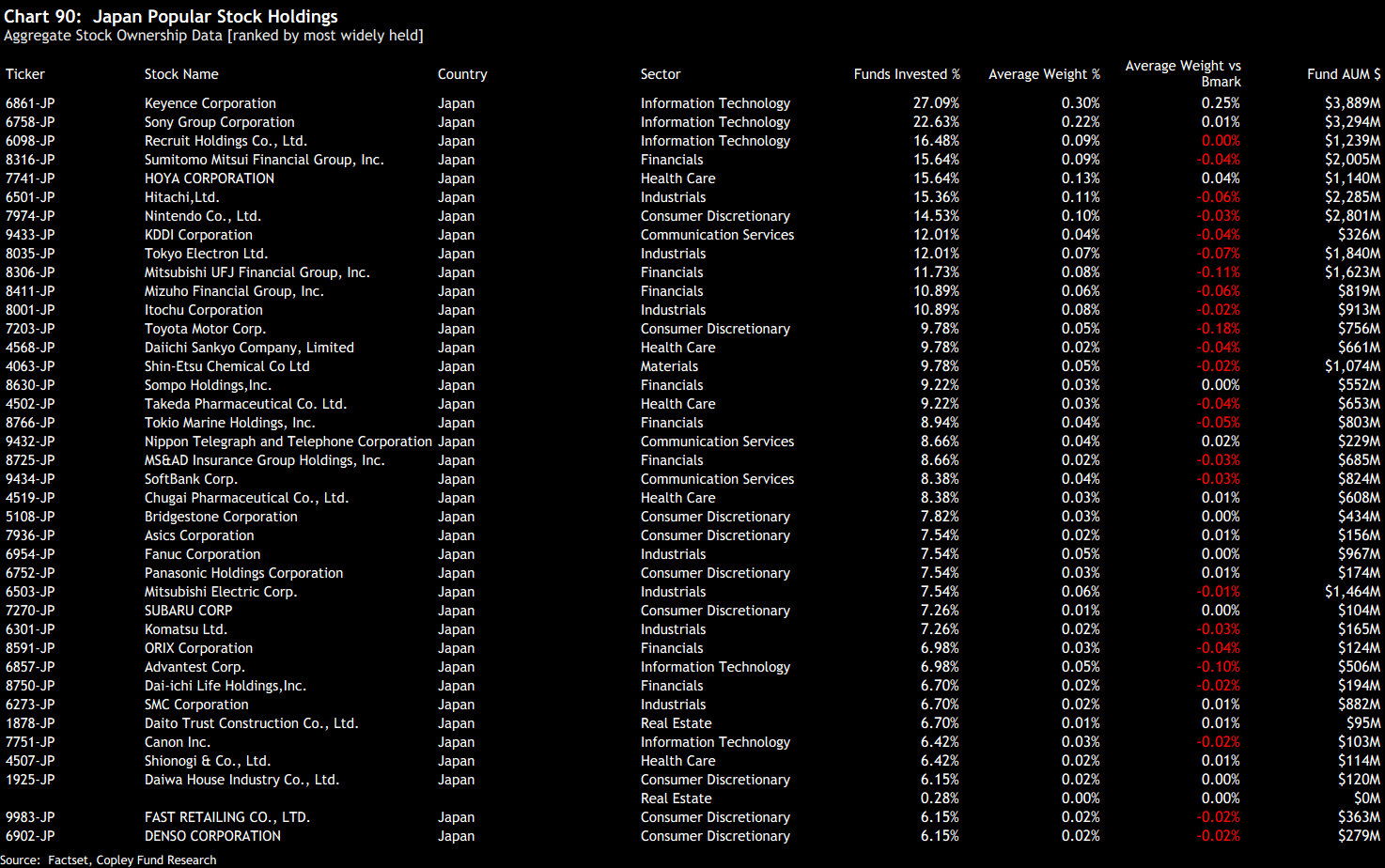Click the Chart 90 title text

[171, 17]
